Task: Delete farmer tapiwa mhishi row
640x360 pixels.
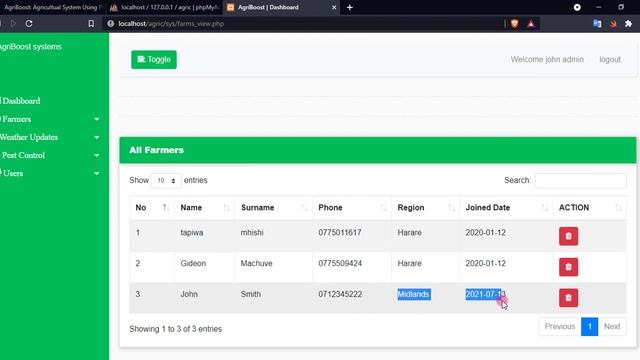Action: [568, 236]
